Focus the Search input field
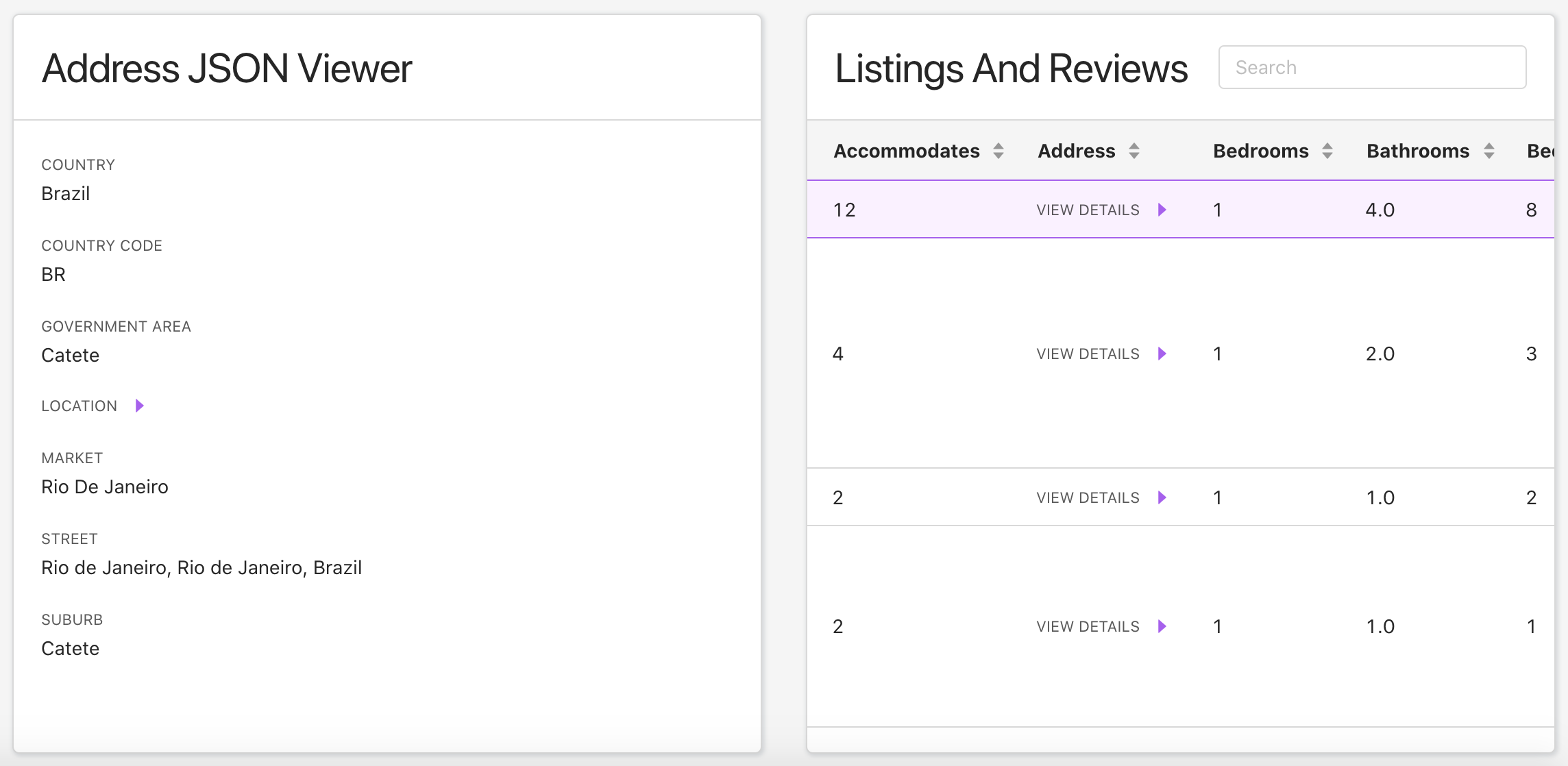Viewport: 1568px width, 766px height. coord(1372,67)
